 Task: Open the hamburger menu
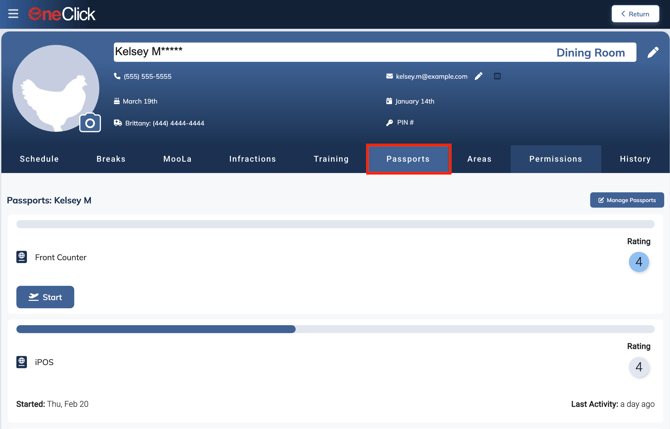point(13,14)
